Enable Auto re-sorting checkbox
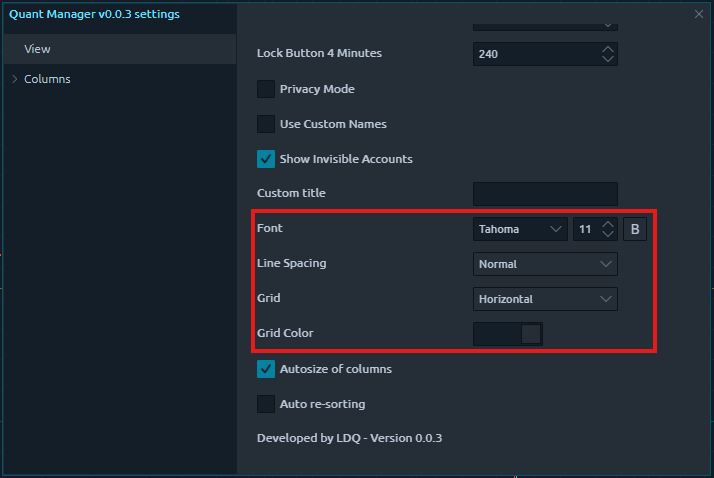 pyautogui.click(x=266, y=404)
